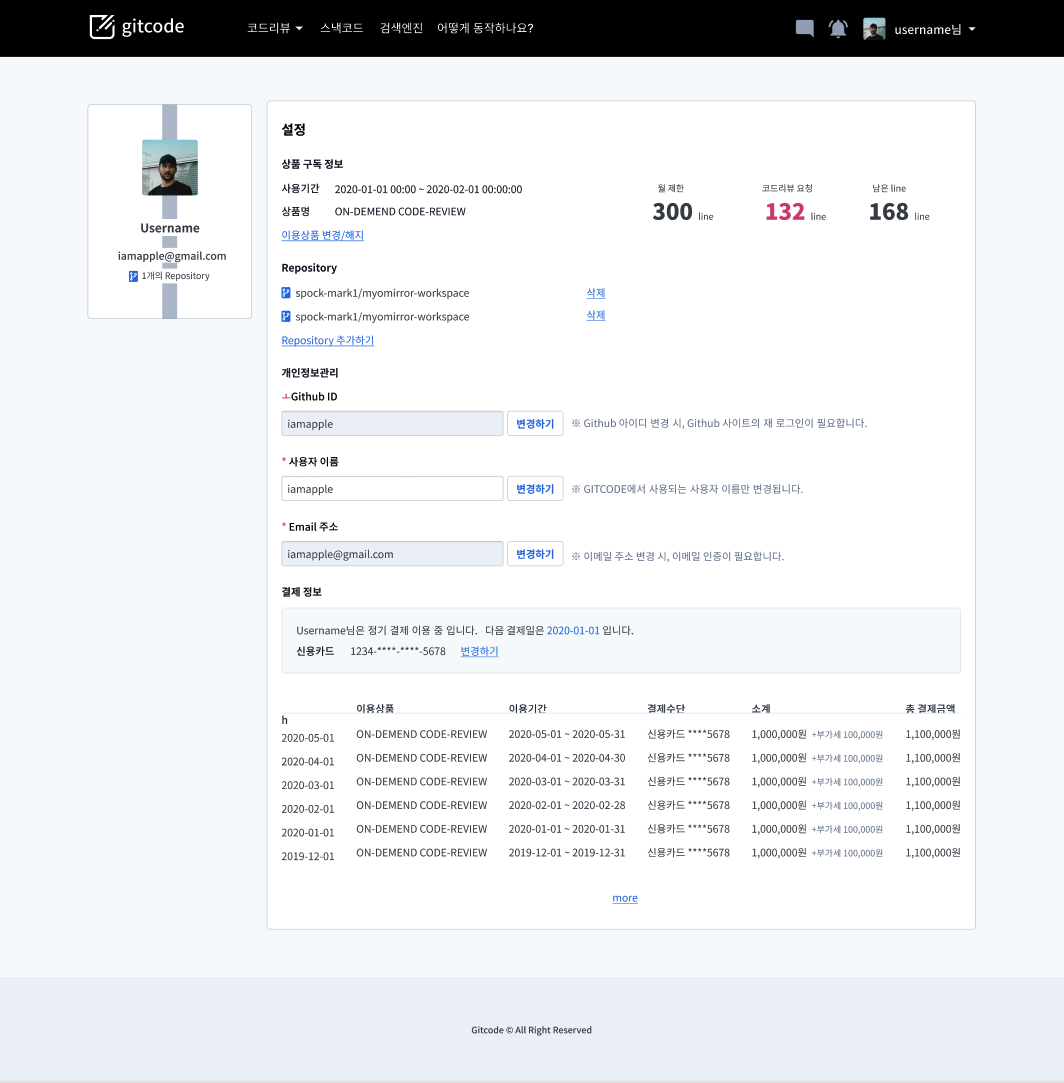Click the icon of first myomirror-workspace repository
The width and height of the screenshot is (1064, 1083).
pos(286,293)
